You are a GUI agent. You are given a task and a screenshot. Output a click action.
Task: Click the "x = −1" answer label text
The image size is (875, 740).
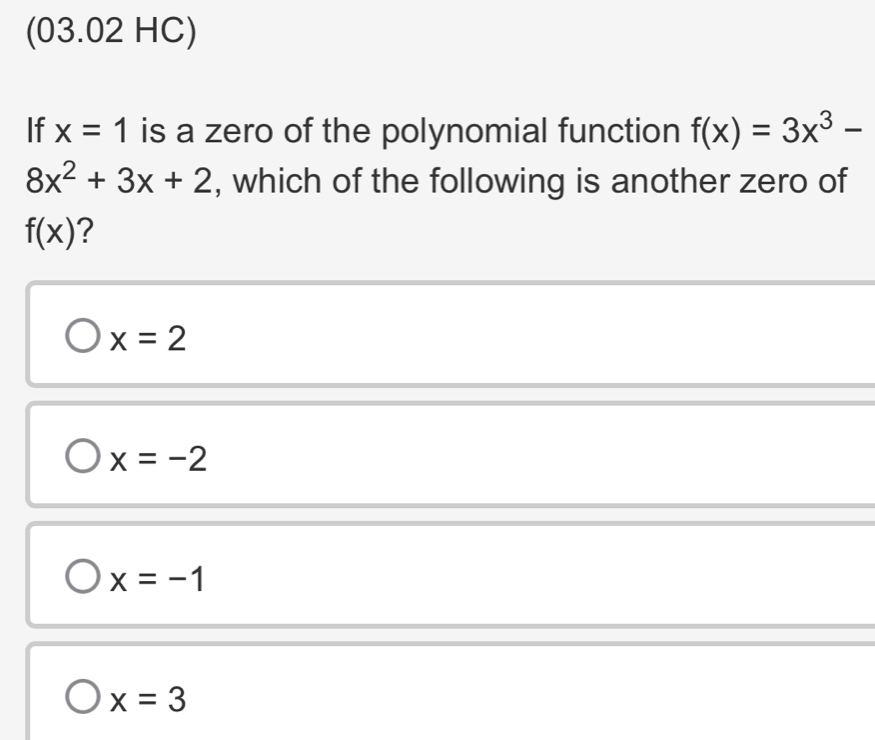point(158,578)
